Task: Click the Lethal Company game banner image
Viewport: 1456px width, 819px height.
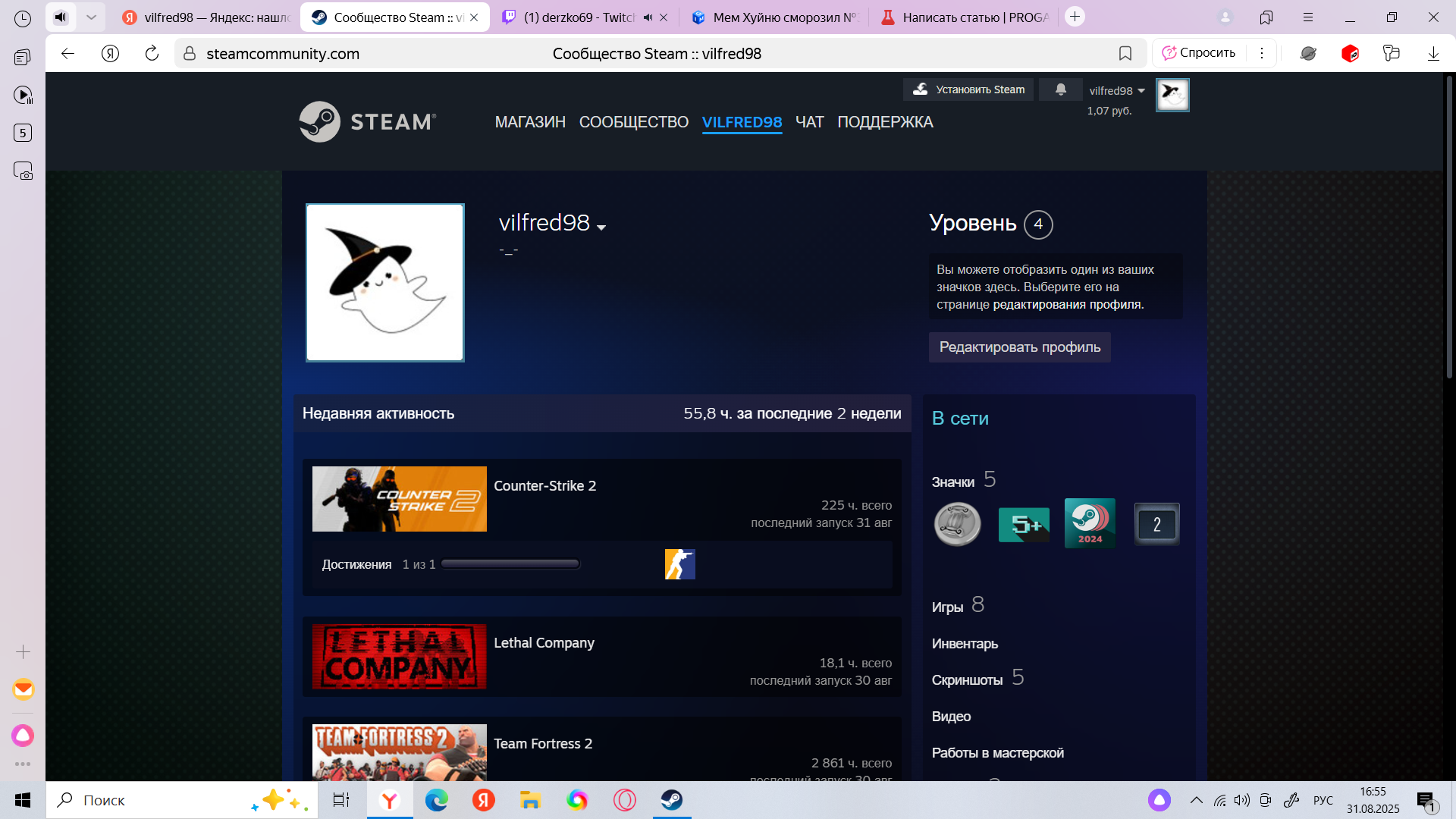Action: point(400,657)
